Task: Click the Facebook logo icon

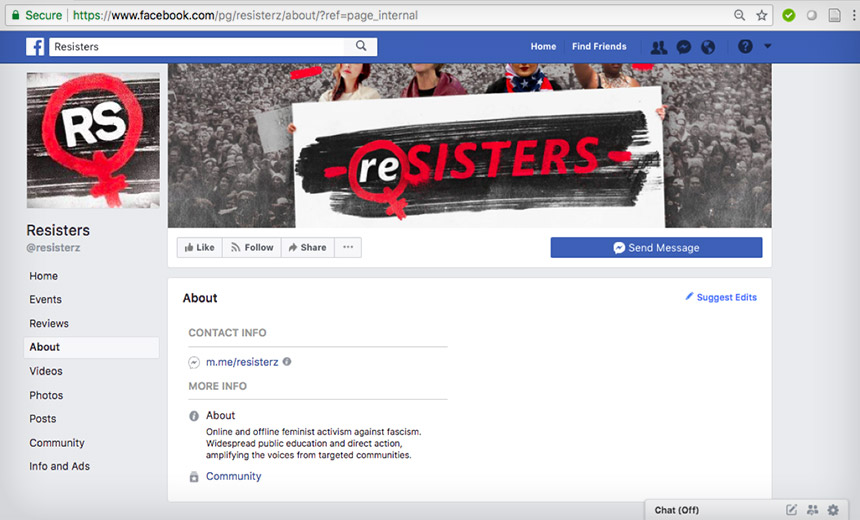Action: (x=35, y=47)
